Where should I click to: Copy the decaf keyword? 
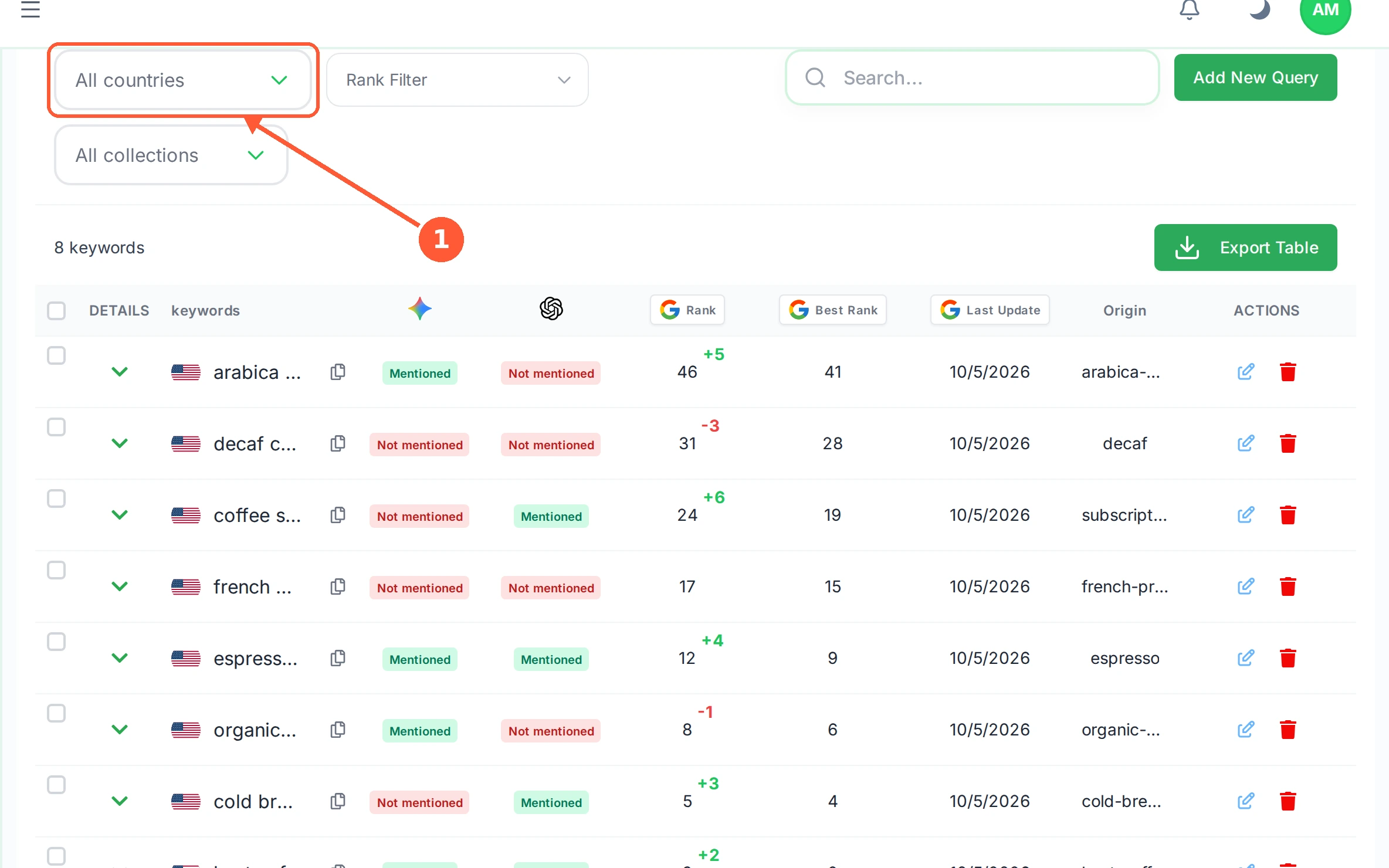point(338,443)
